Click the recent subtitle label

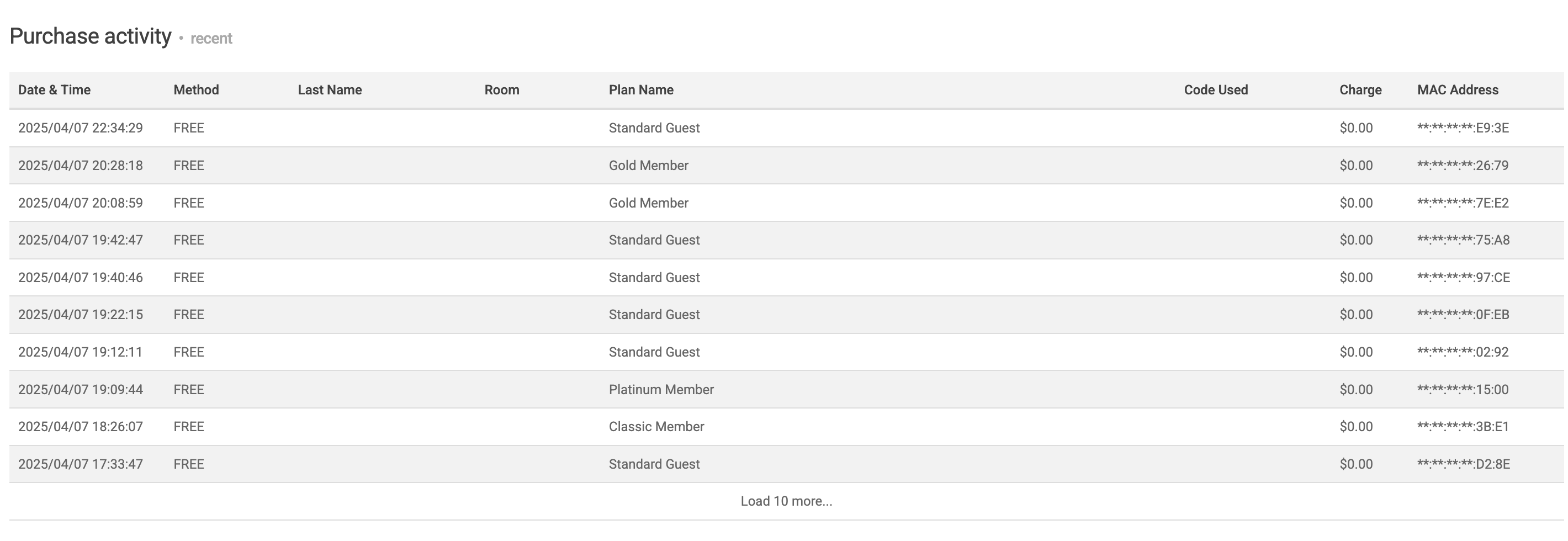pos(210,38)
